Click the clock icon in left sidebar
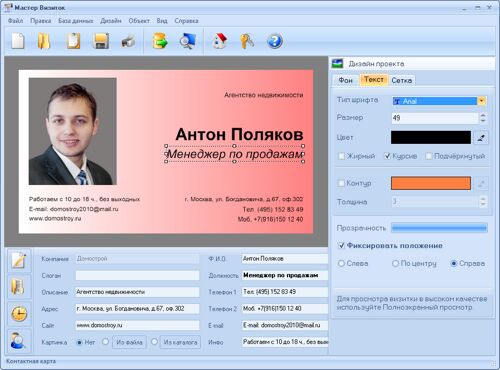 click(x=19, y=314)
